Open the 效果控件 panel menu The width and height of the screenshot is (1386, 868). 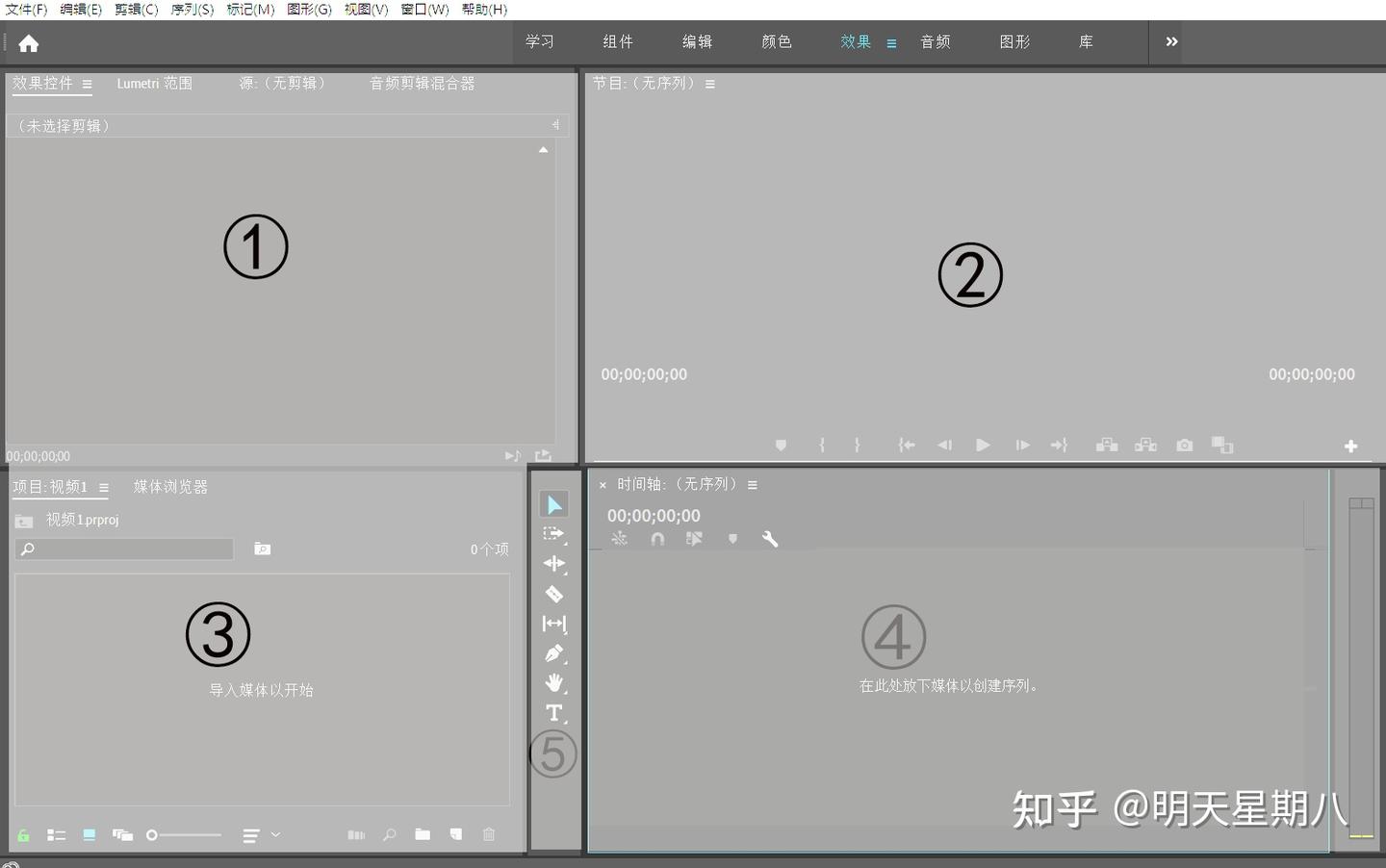tap(87, 85)
